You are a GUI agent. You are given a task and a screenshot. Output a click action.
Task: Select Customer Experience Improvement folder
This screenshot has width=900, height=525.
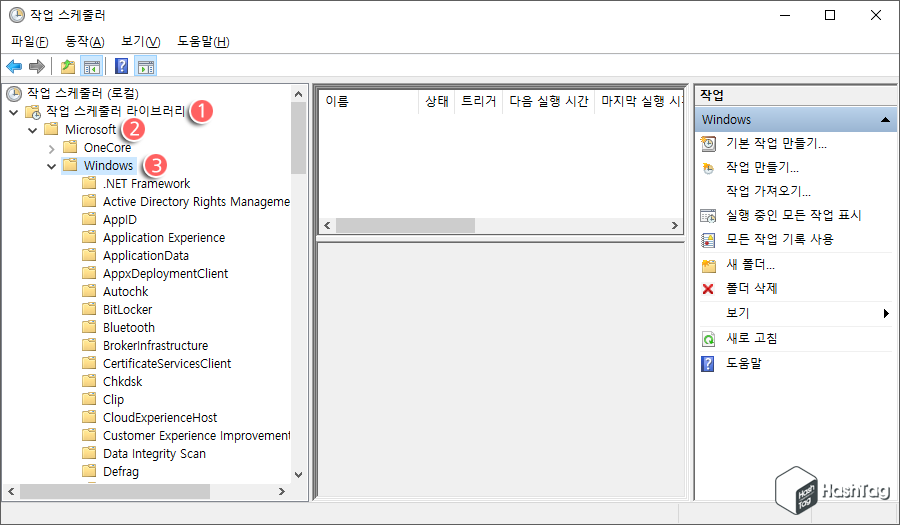tap(196, 435)
